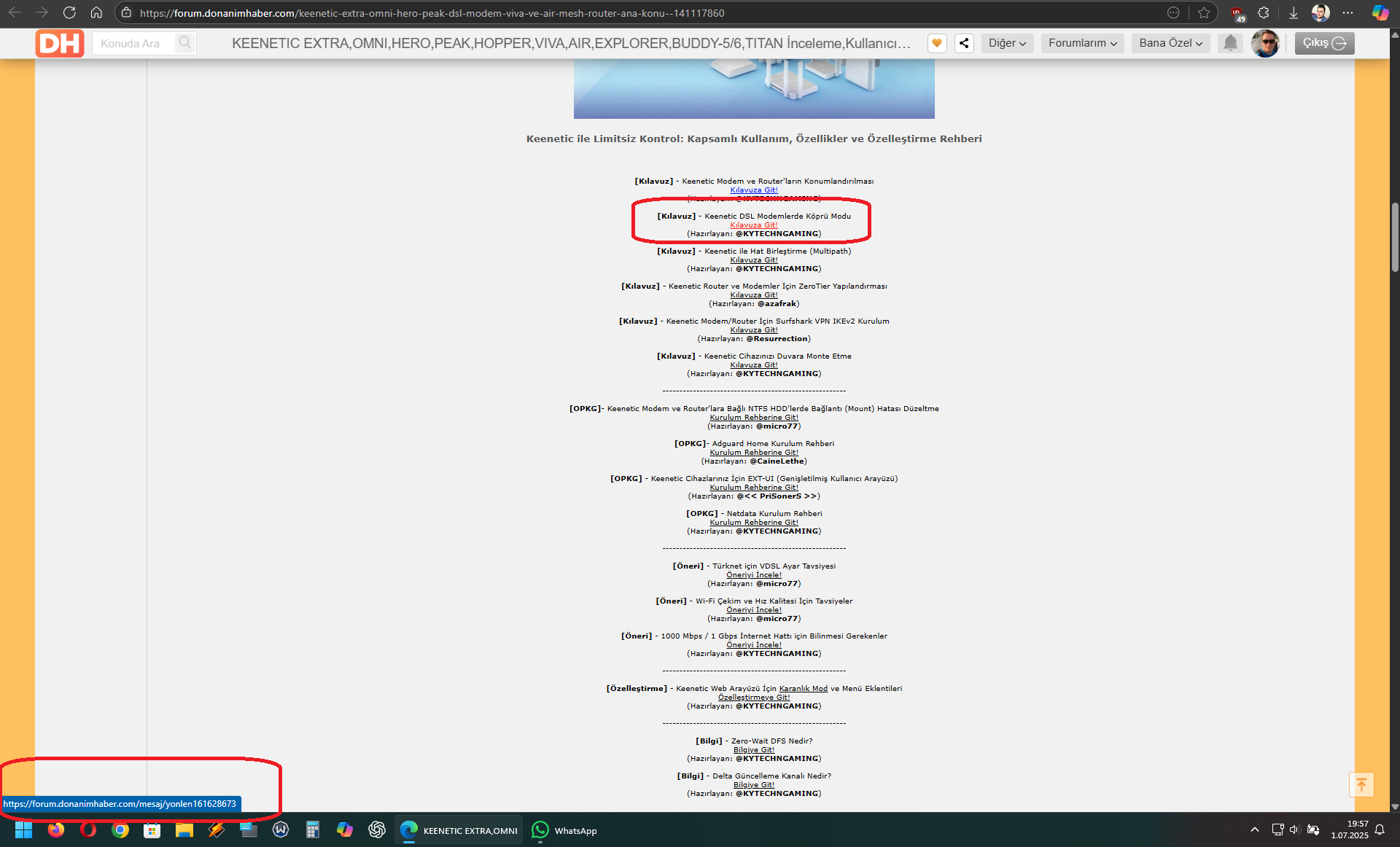The image size is (1400, 847).
Task: Open ChatGPT app from the taskbar
Action: (377, 830)
